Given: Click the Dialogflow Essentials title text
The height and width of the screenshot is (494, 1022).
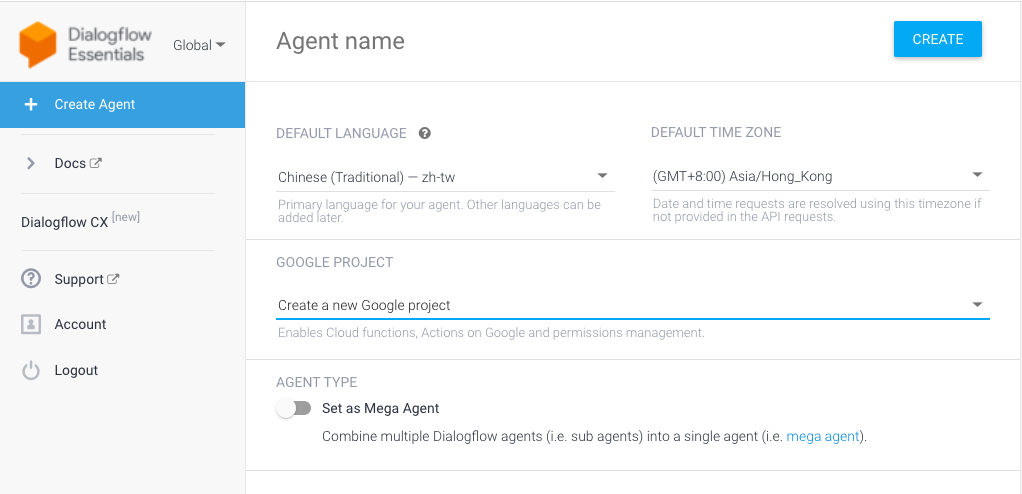Looking at the screenshot, I should 110,44.
